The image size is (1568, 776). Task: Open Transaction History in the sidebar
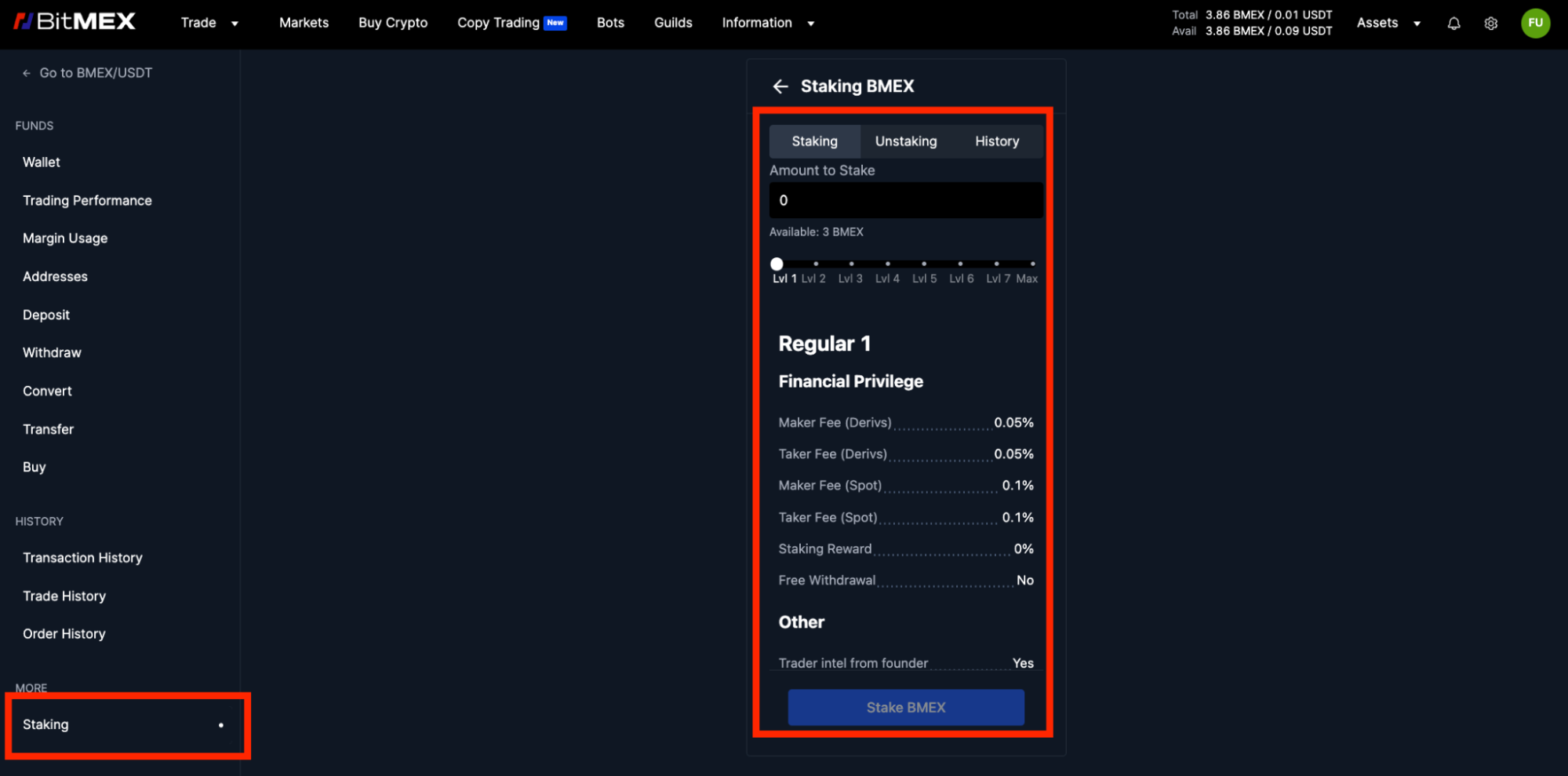(82, 558)
